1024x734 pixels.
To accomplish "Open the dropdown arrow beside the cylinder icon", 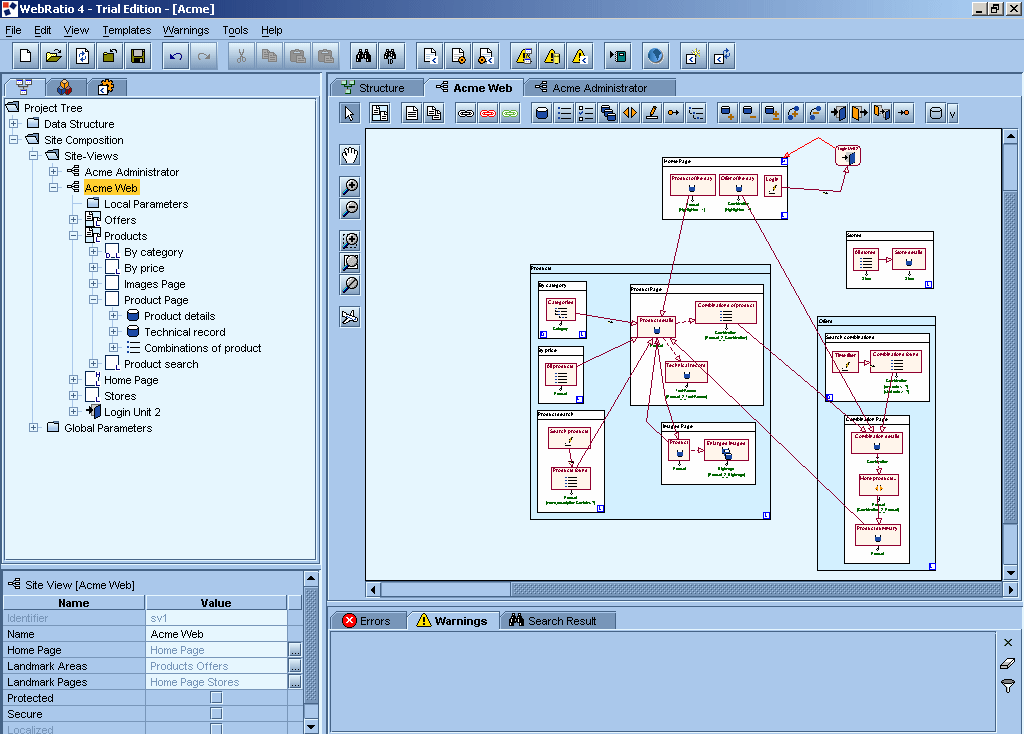I will click(x=952, y=114).
